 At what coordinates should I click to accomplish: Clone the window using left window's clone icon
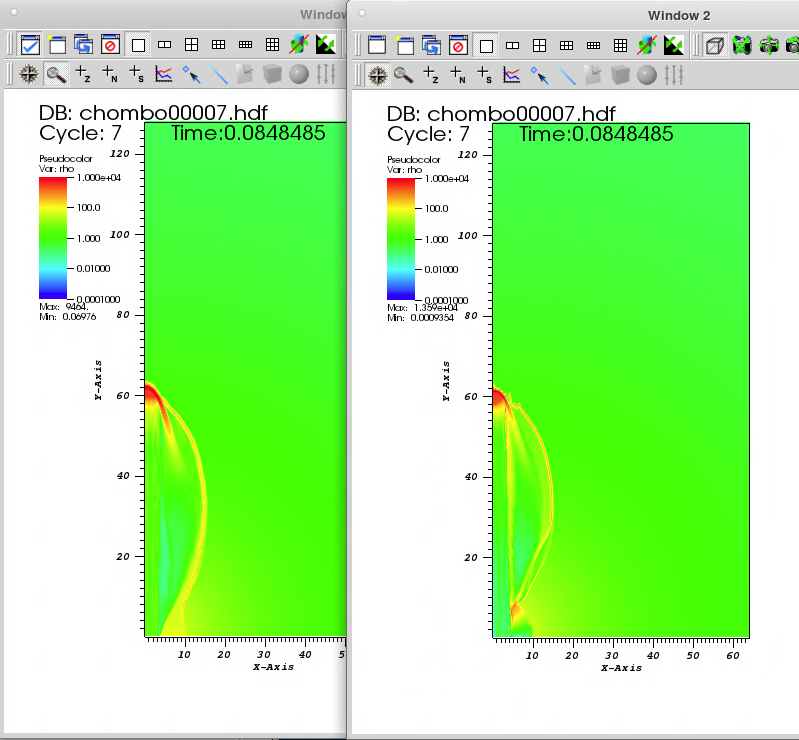coord(84,45)
